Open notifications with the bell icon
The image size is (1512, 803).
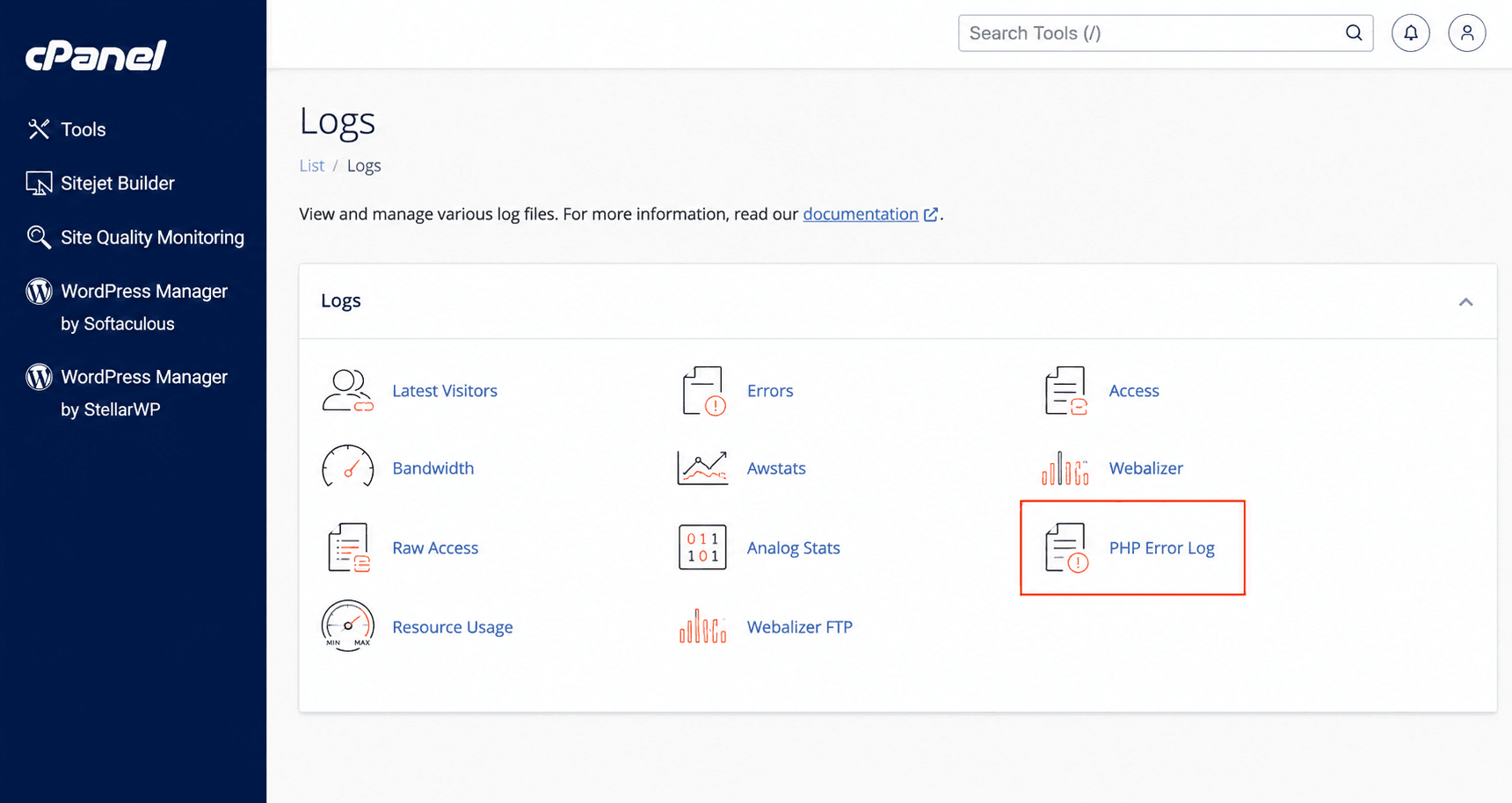pyautogui.click(x=1411, y=33)
